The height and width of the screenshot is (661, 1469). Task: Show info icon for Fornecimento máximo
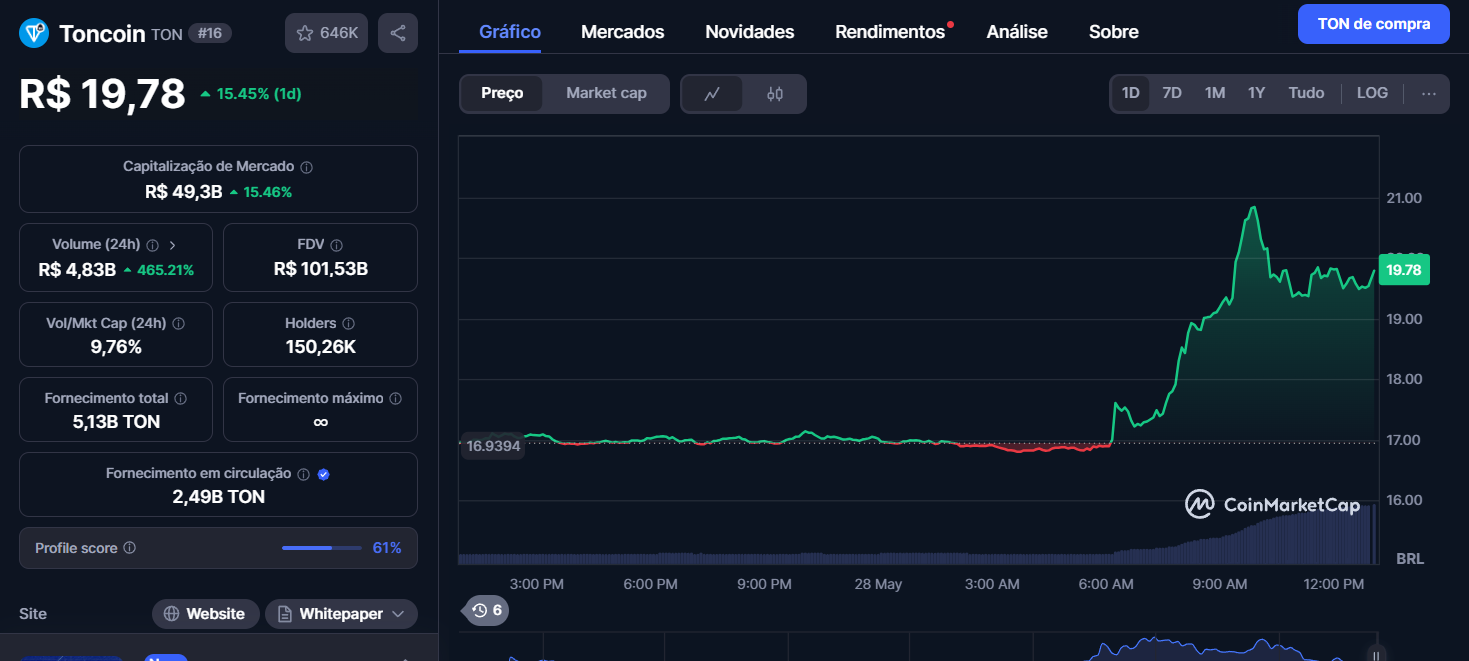point(395,398)
